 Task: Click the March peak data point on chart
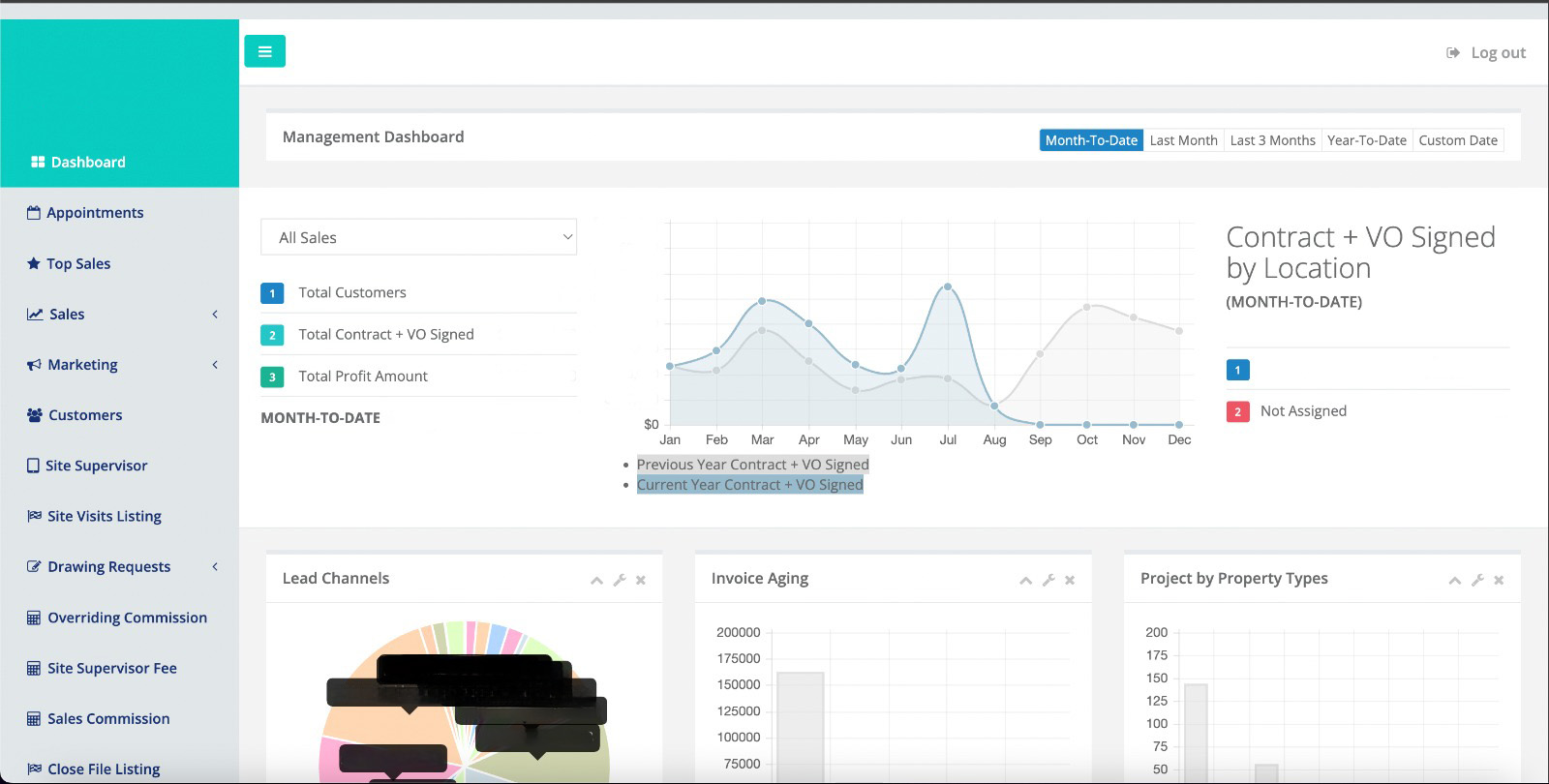(763, 301)
